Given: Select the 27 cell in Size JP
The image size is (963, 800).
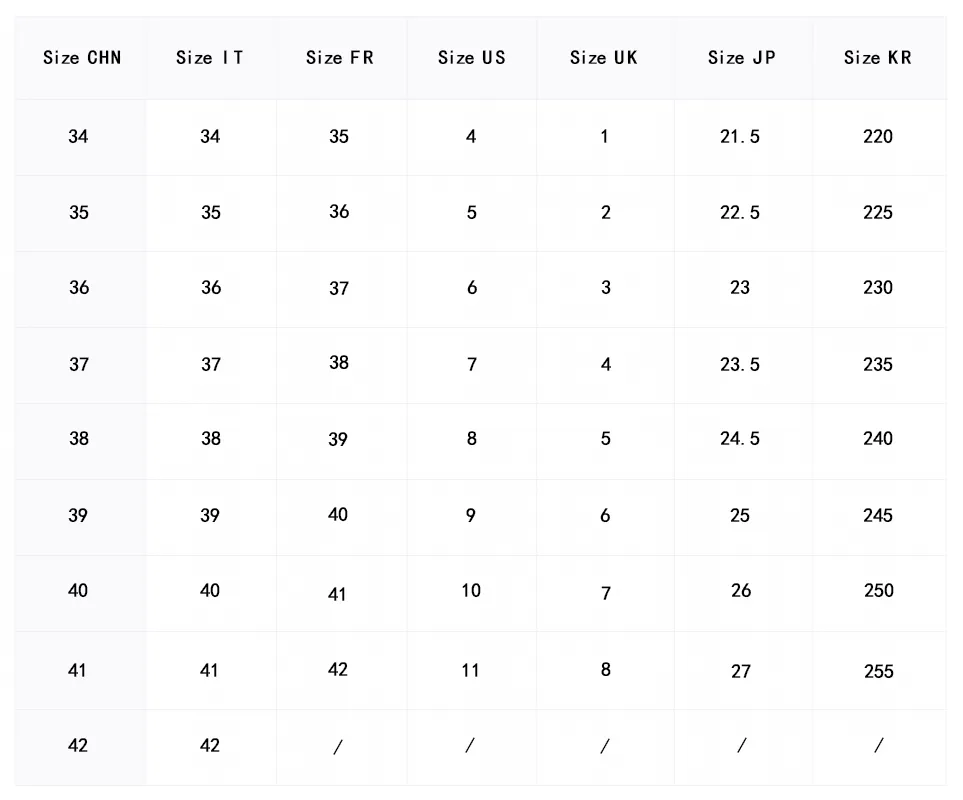Looking at the screenshot, I should pyautogui.click(x=741, y=671).
